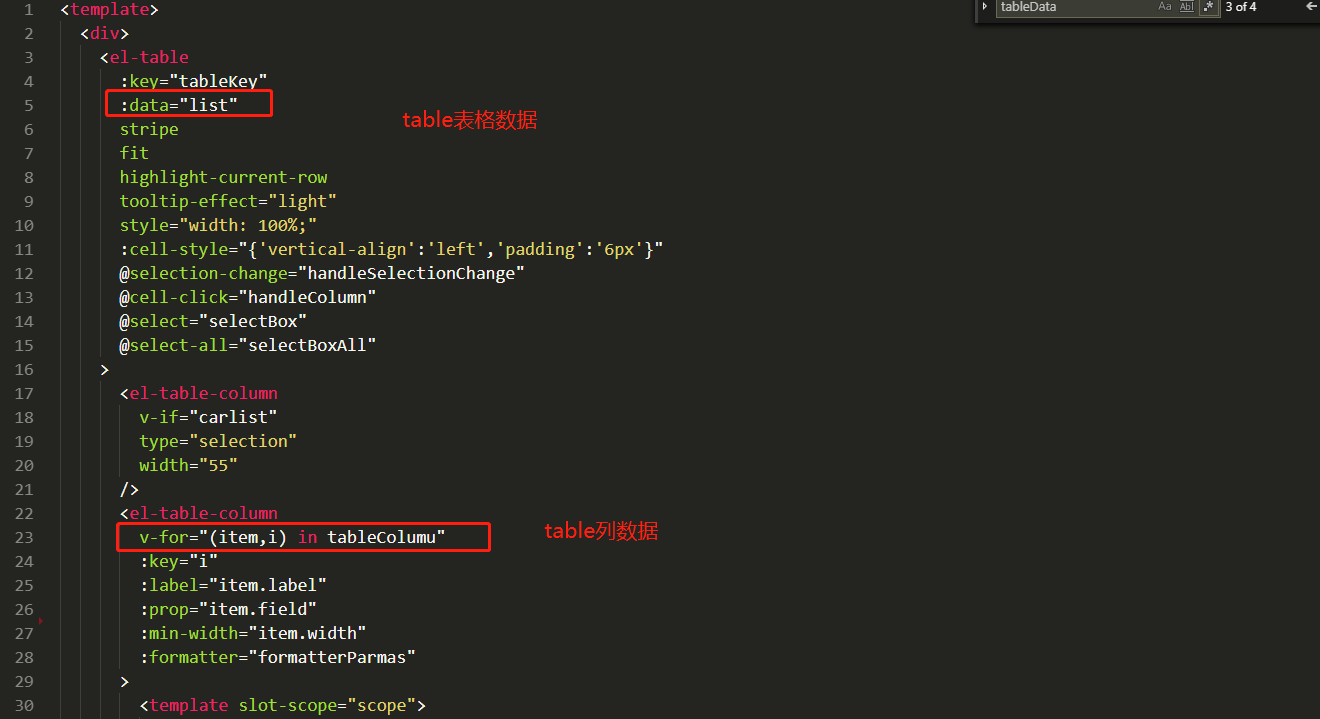Click the 'table表格数据' red annotation
Image resolution: width=1320 pixels, height=719 pixels.
pyautogui.click(x=470, y=120)
